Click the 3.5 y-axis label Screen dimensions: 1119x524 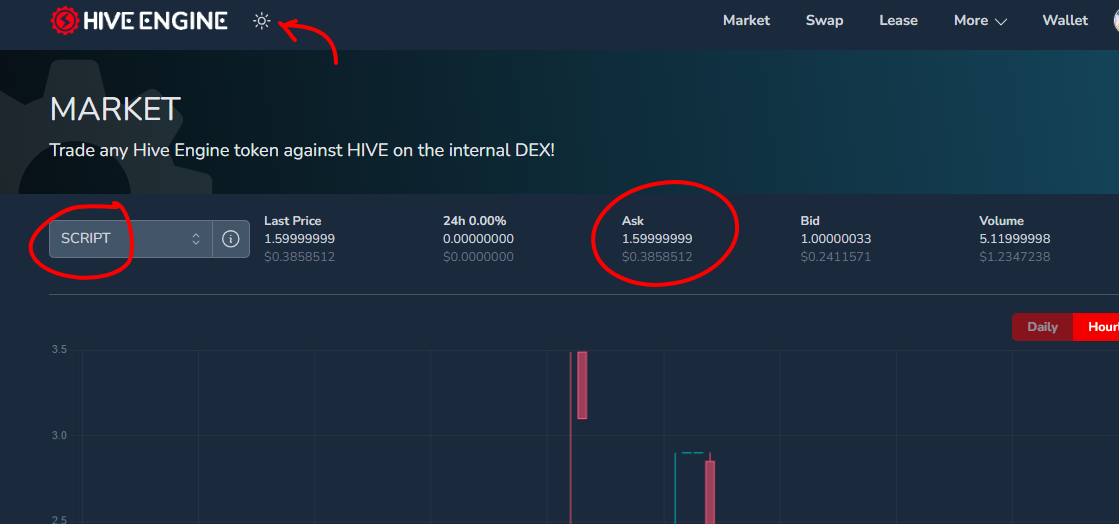click(x=59, y=350)
